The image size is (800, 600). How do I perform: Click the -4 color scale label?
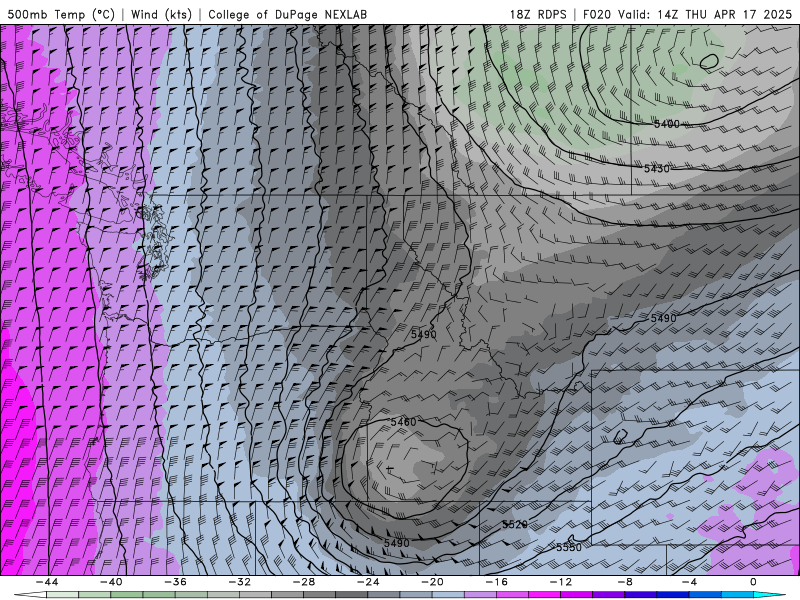(689, 582)
